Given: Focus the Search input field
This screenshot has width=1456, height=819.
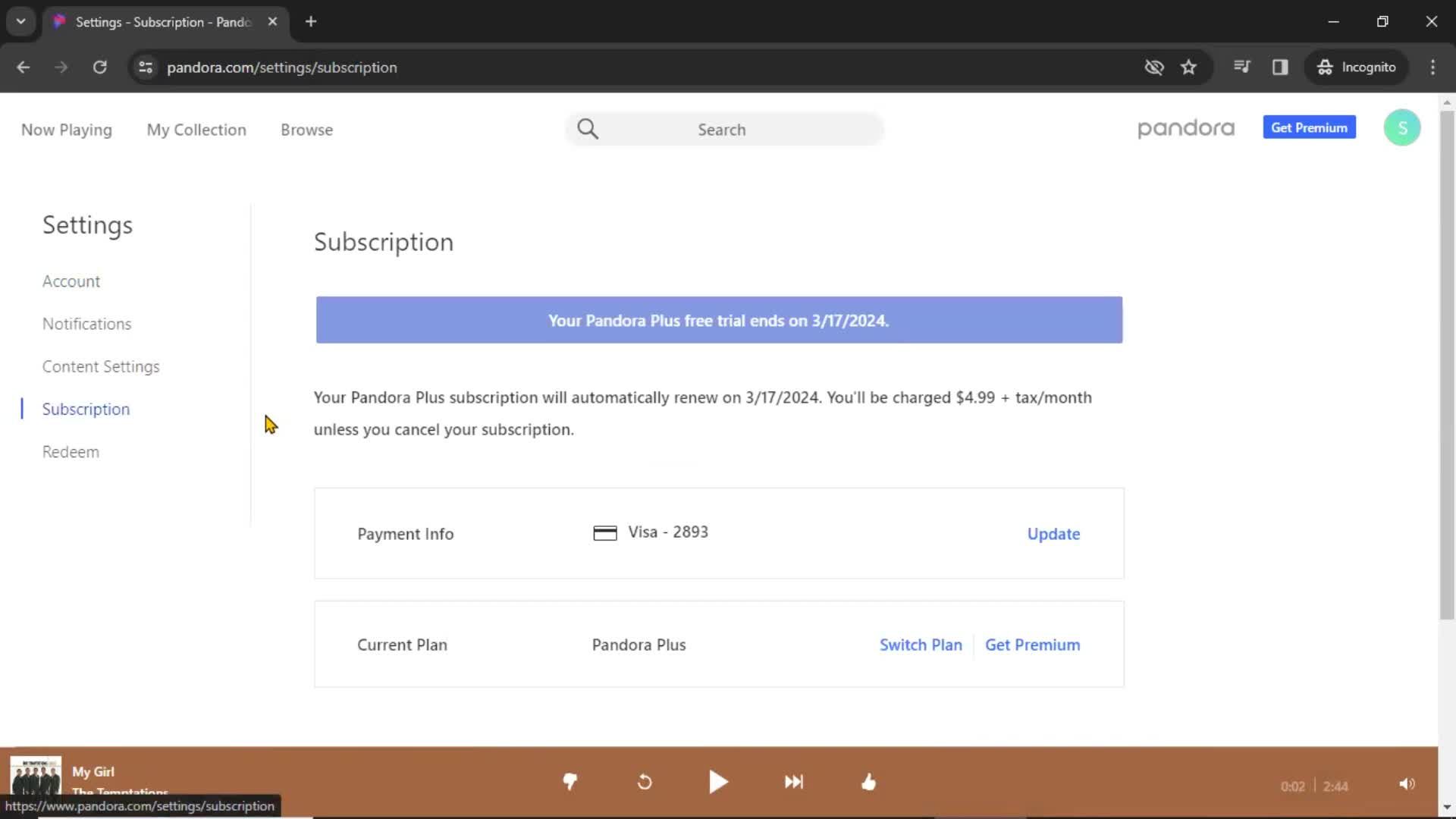Looking at the screenshot, I should coord(724,129).
